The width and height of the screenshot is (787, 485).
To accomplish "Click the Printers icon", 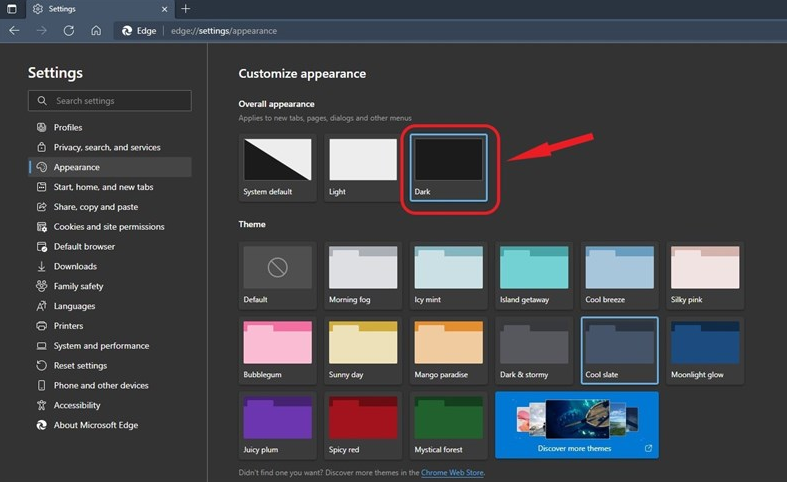I will [x=42, y=325].
